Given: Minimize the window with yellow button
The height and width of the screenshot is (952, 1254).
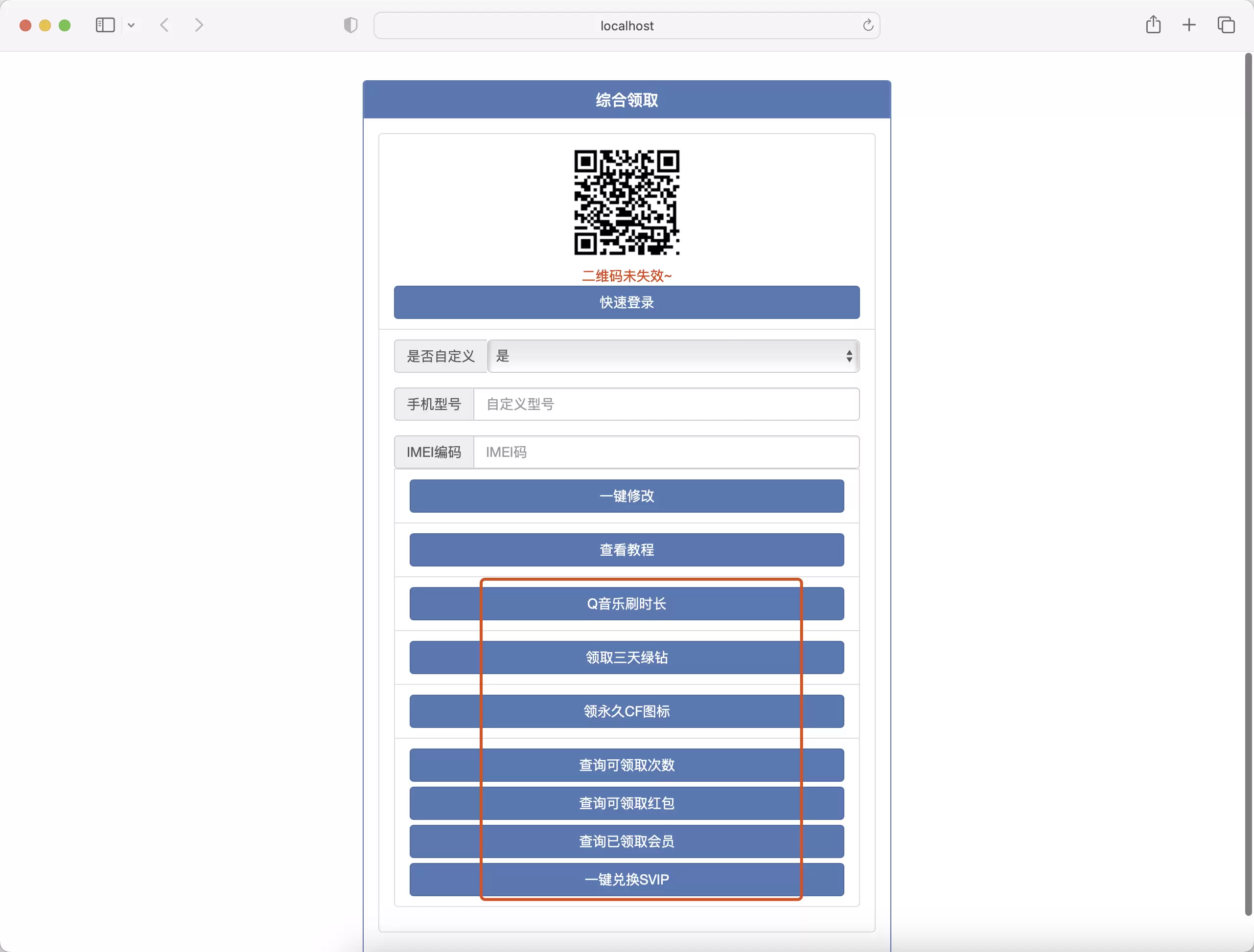Looking at the screenshot, I should [x=45, y=25].
